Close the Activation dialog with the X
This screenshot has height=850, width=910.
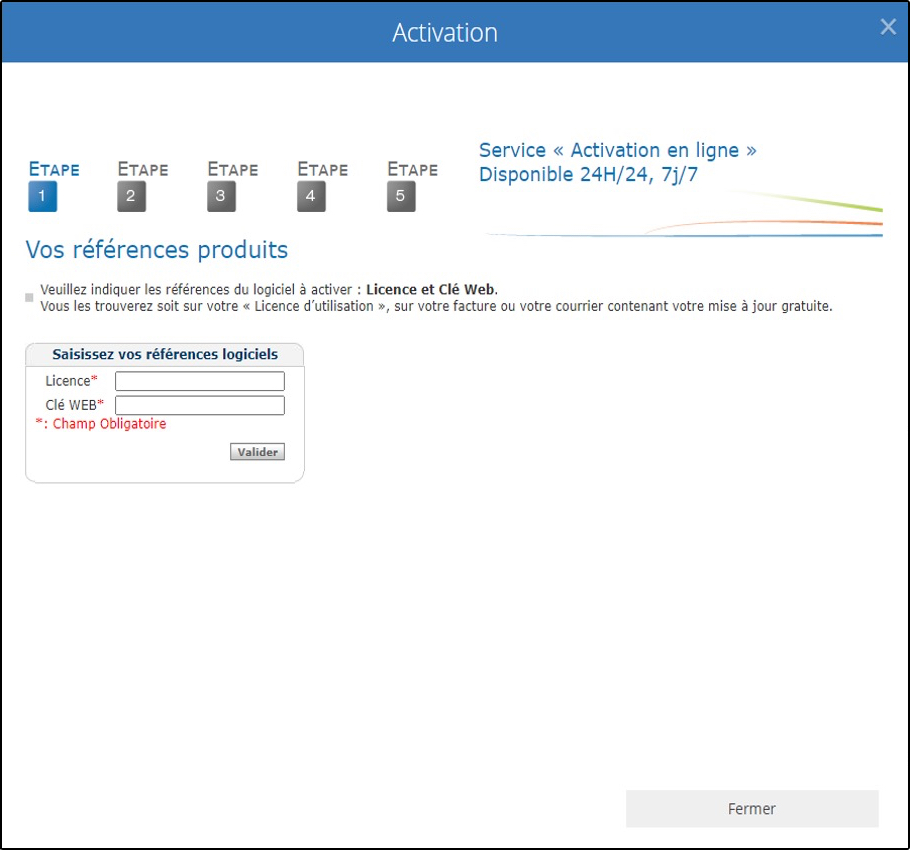887,28
